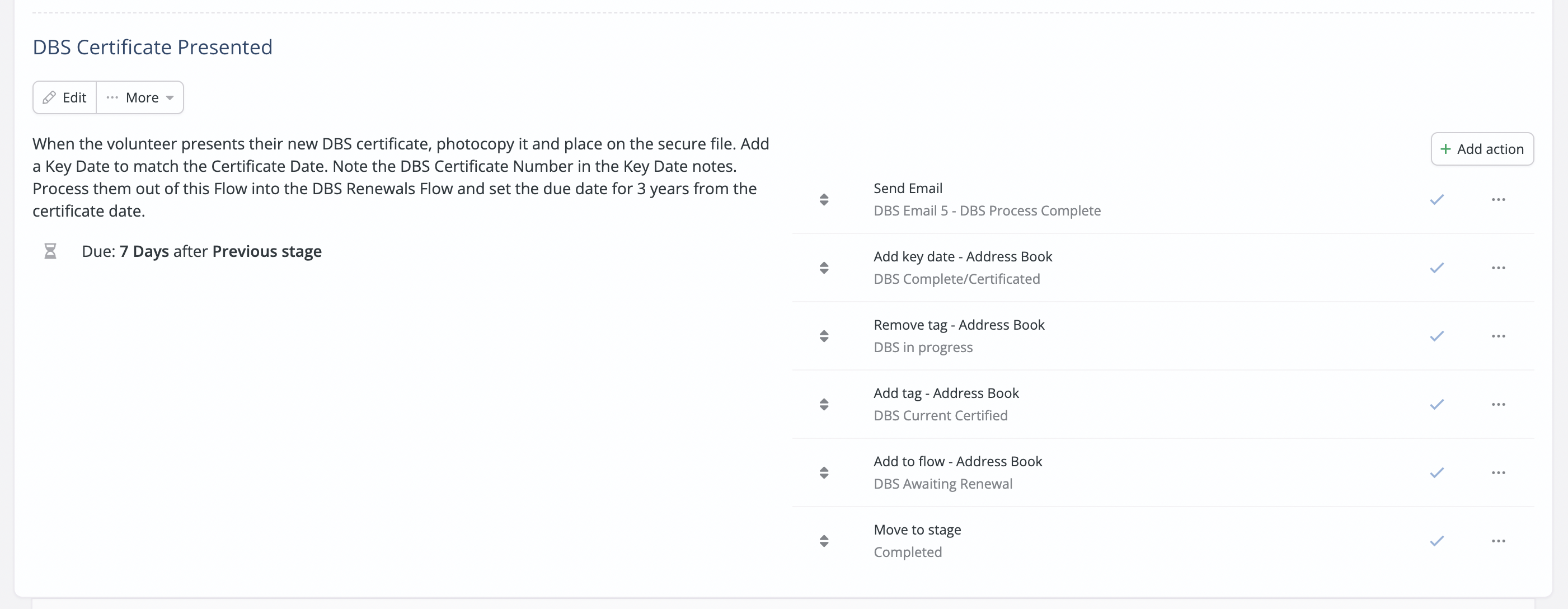Click the drag handle beside Remove tag action
Image resolution: width=1568 pixels, height=609 pixels.
(825, 335)
